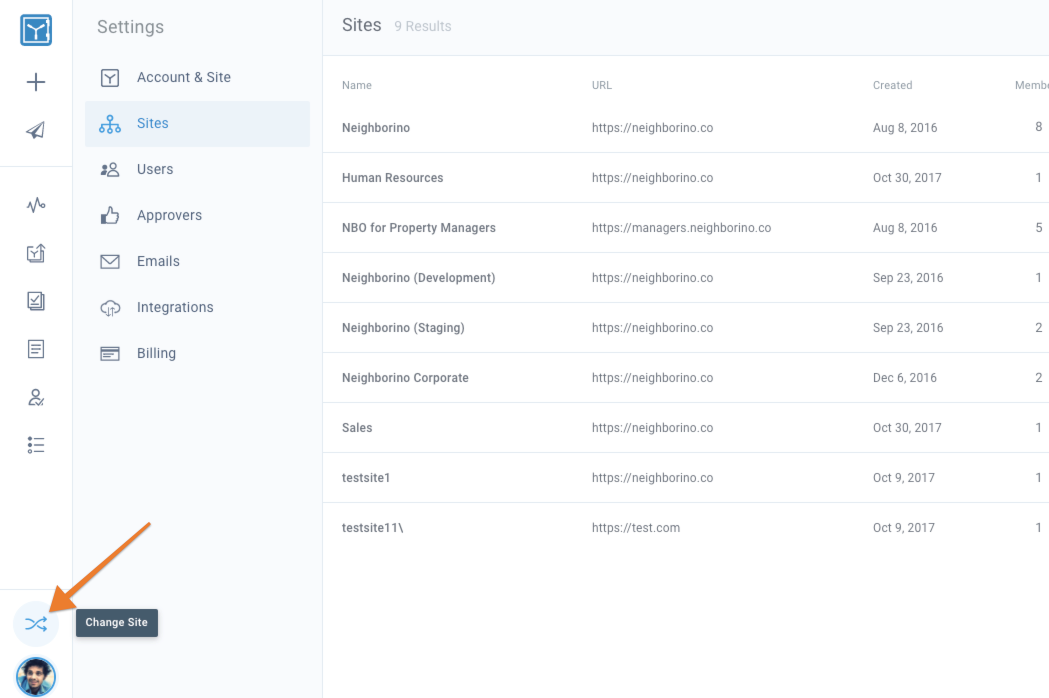This screenshot has height=698, width=1049.
Task: Select the Human Resources site
Action: [x=686, y=178]
